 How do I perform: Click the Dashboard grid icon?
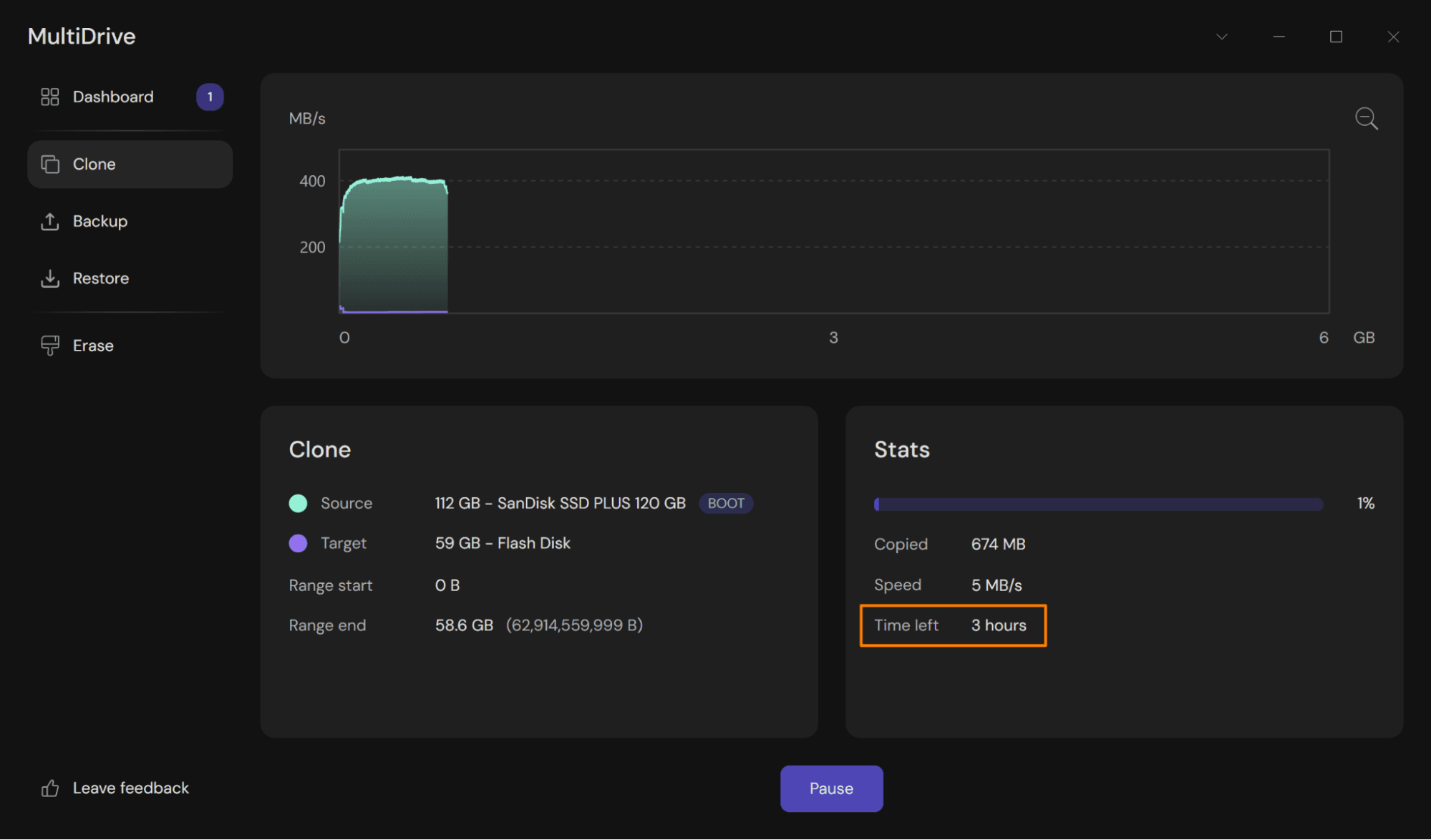tap(49, 97)
